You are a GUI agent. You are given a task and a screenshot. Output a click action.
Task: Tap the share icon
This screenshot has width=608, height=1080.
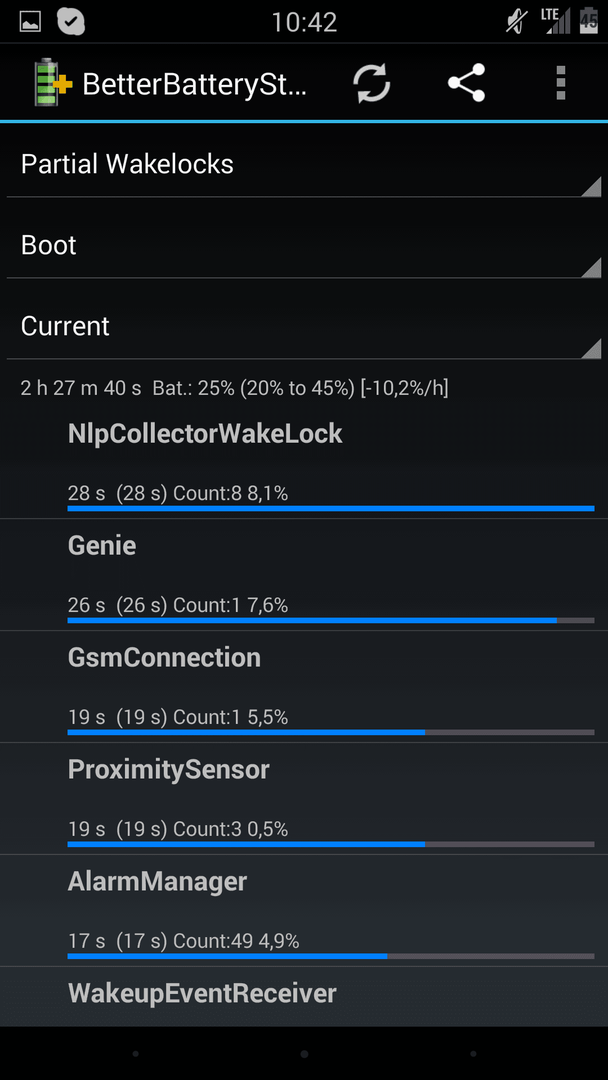(467, 83)
